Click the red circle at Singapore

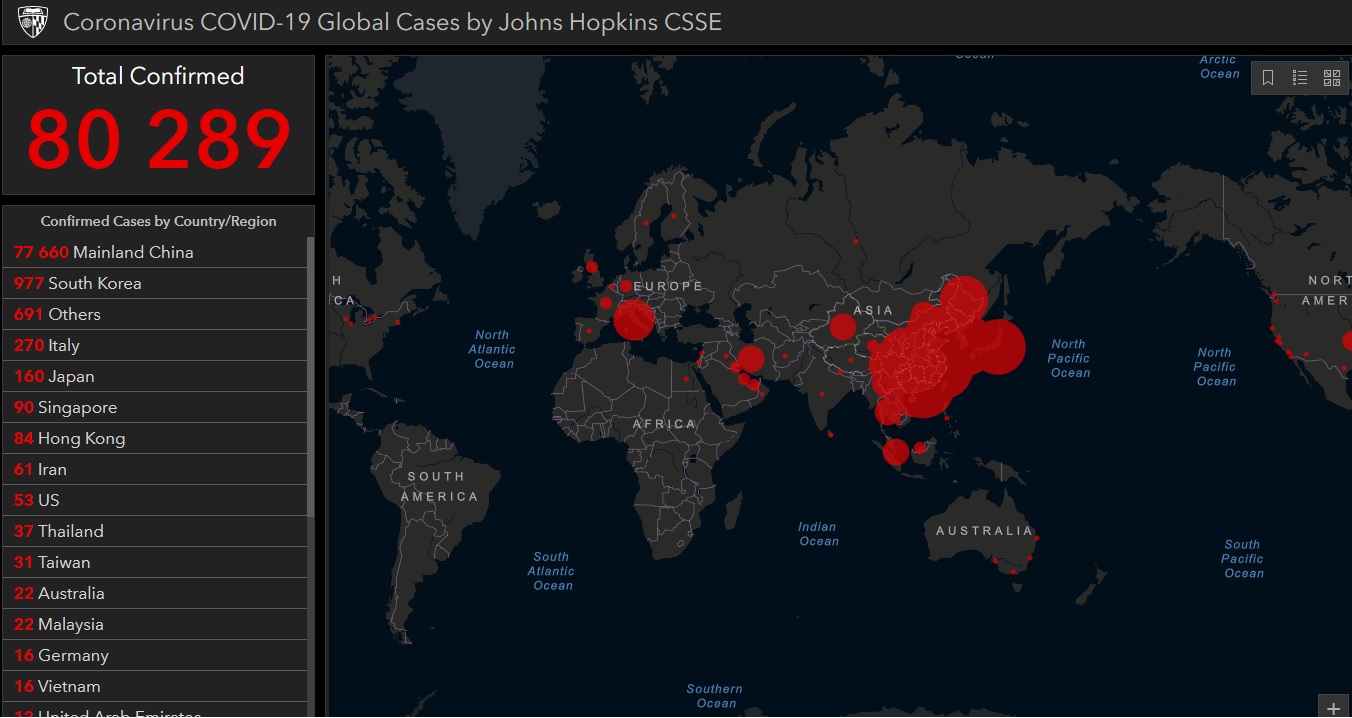pyautogui.click(x=896, y=452)
